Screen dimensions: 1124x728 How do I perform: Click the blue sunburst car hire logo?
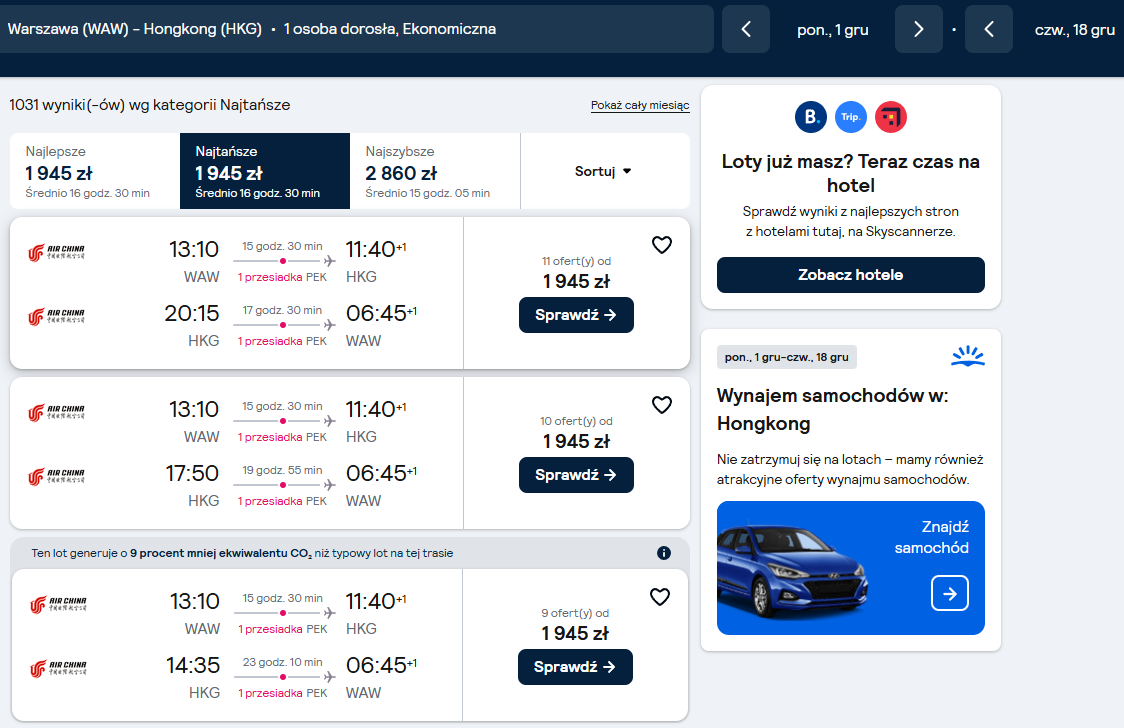[x=968, y=356]
